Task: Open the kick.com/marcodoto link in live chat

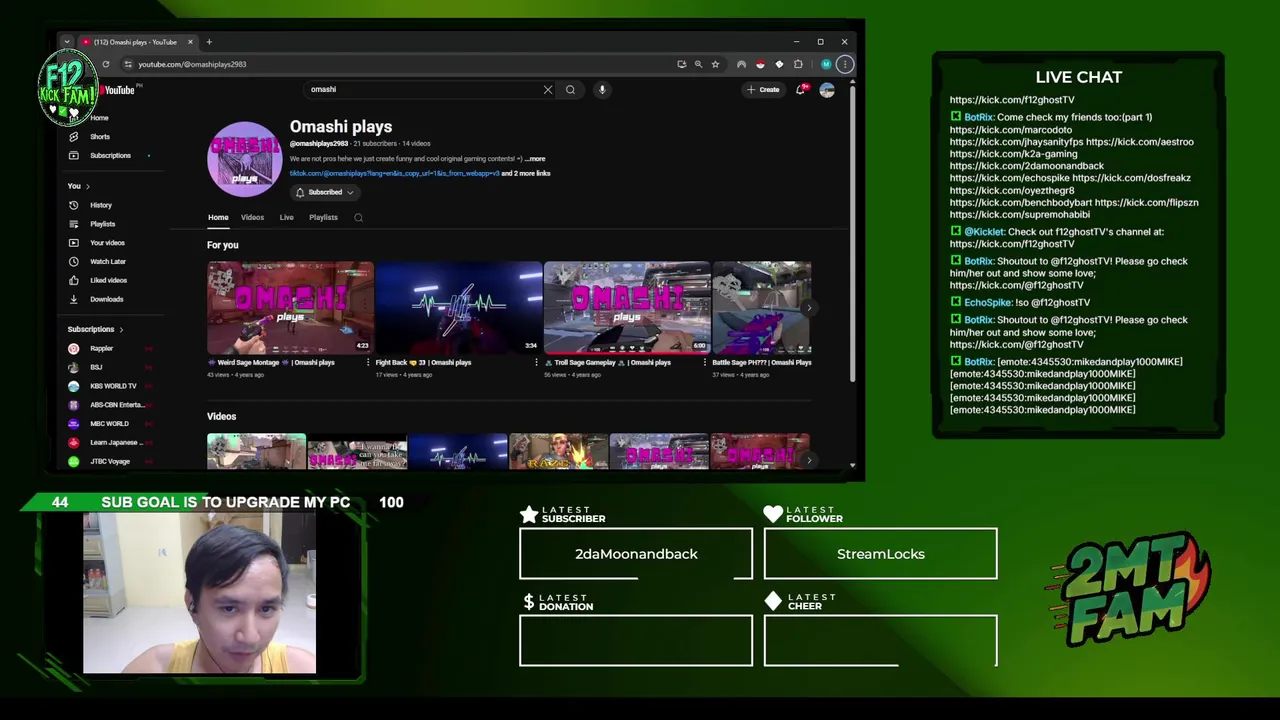Action: [x=1011, y=130]
